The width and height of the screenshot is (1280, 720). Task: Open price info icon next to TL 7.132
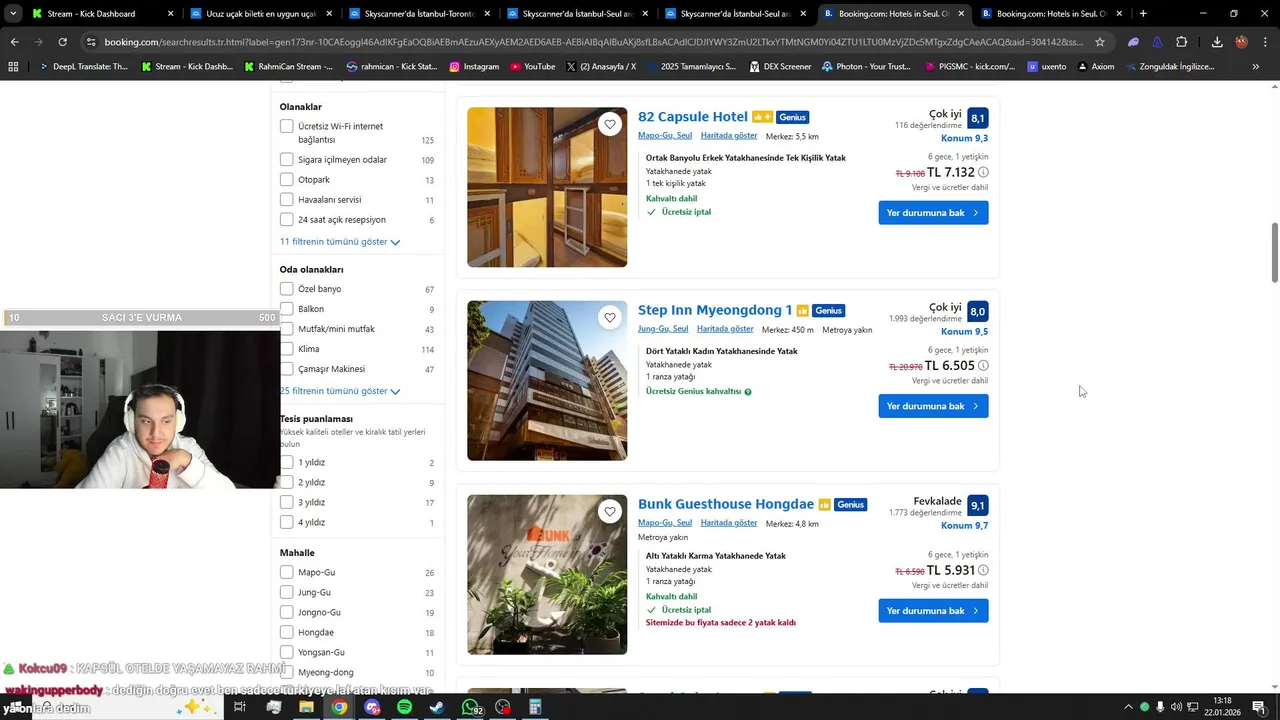point(983,172)
